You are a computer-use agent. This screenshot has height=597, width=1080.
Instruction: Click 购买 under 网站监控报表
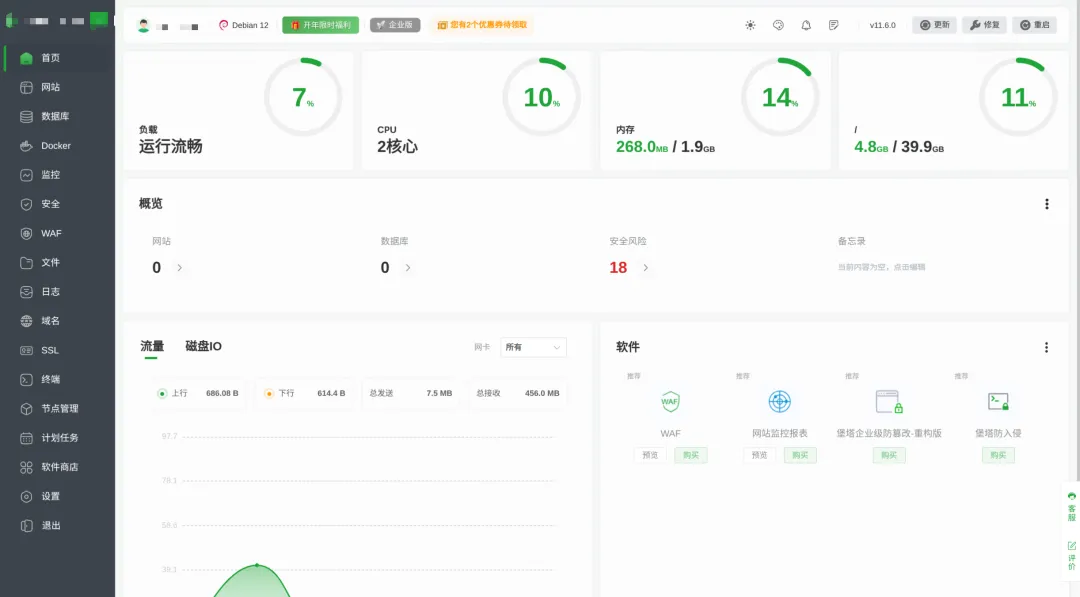click(x=800, y=455)
